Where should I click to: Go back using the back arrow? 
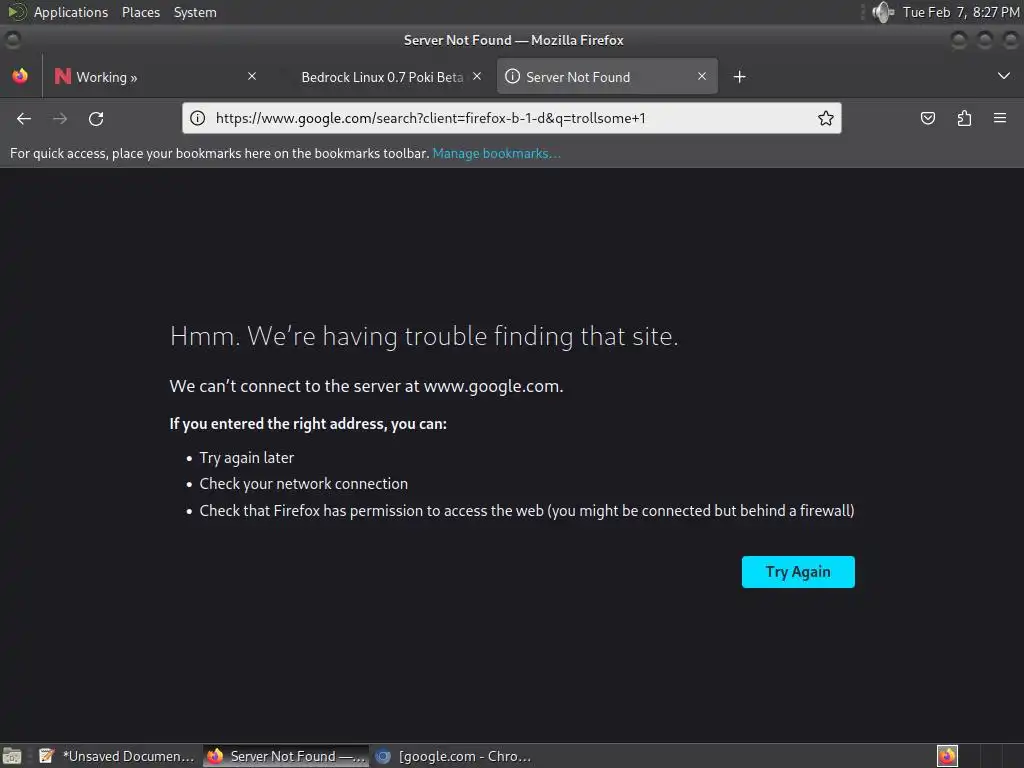click(24, 118)
